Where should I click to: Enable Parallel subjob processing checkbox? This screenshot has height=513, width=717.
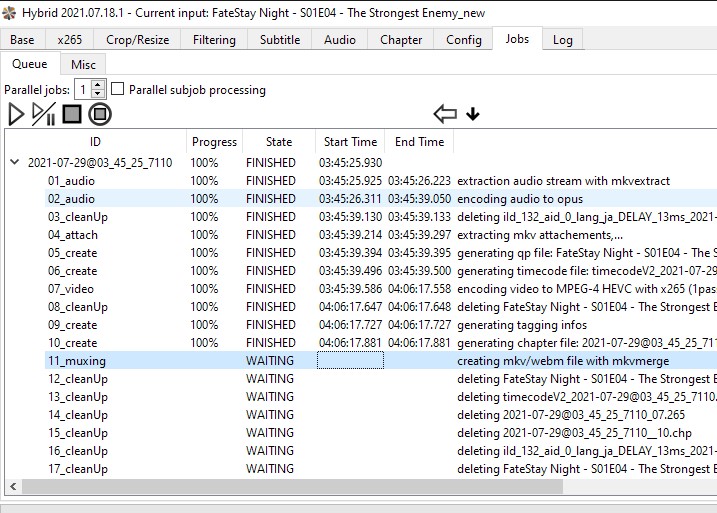point(118,89)
